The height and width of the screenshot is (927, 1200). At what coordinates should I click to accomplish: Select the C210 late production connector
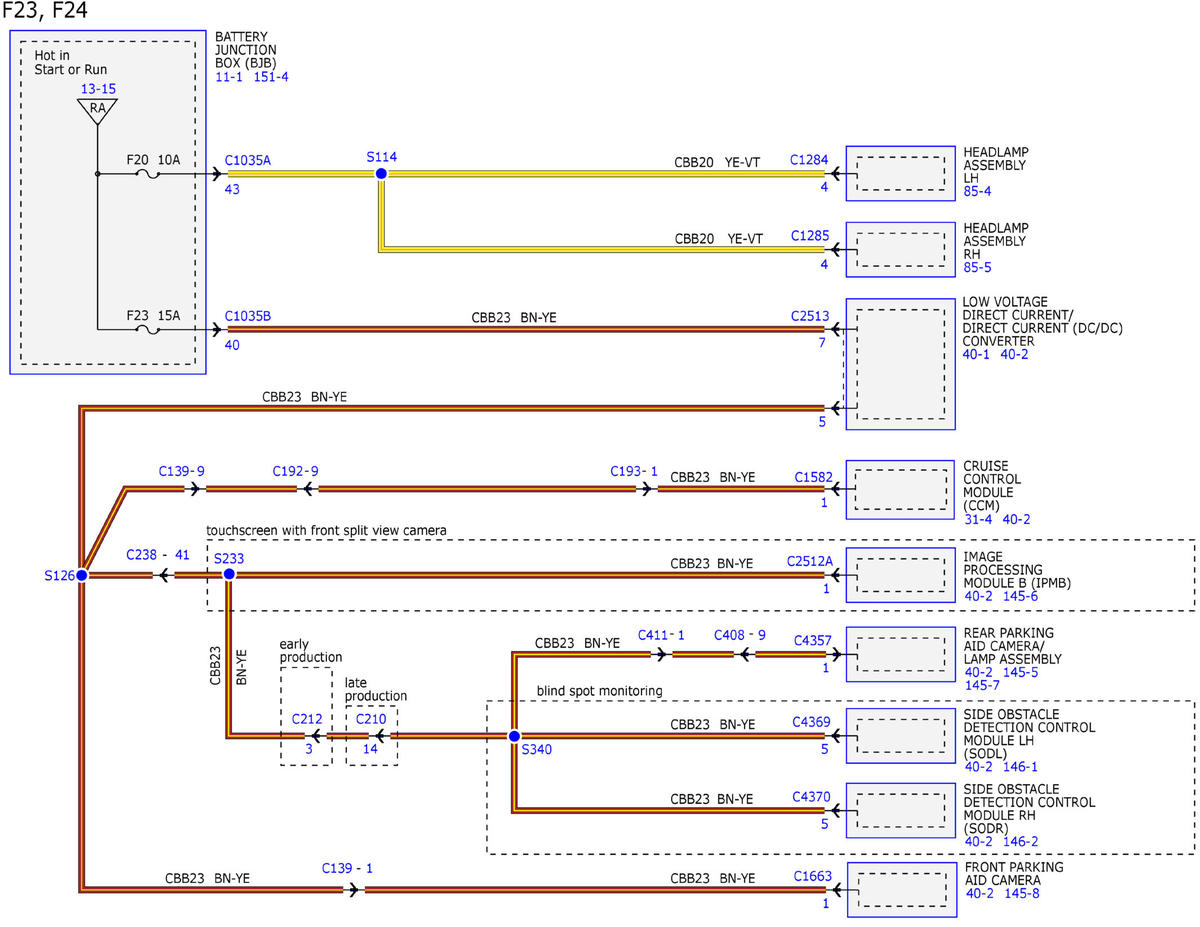click(371, 719)
